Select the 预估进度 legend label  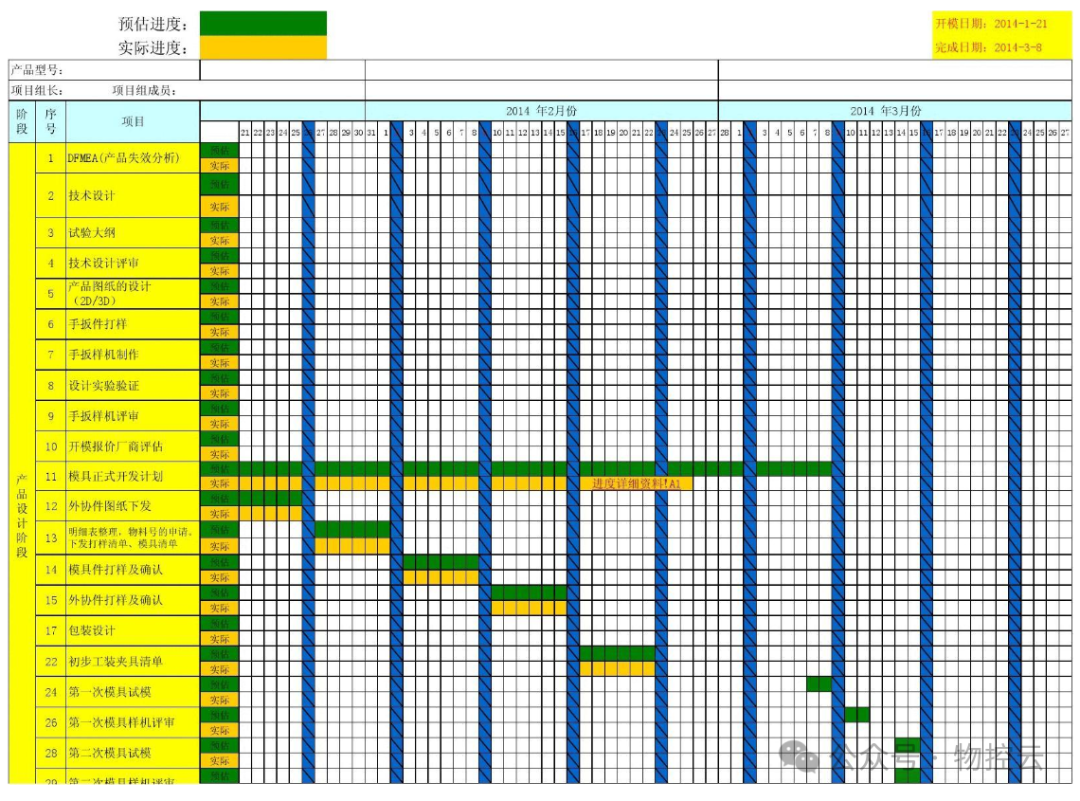click(153, 24)
